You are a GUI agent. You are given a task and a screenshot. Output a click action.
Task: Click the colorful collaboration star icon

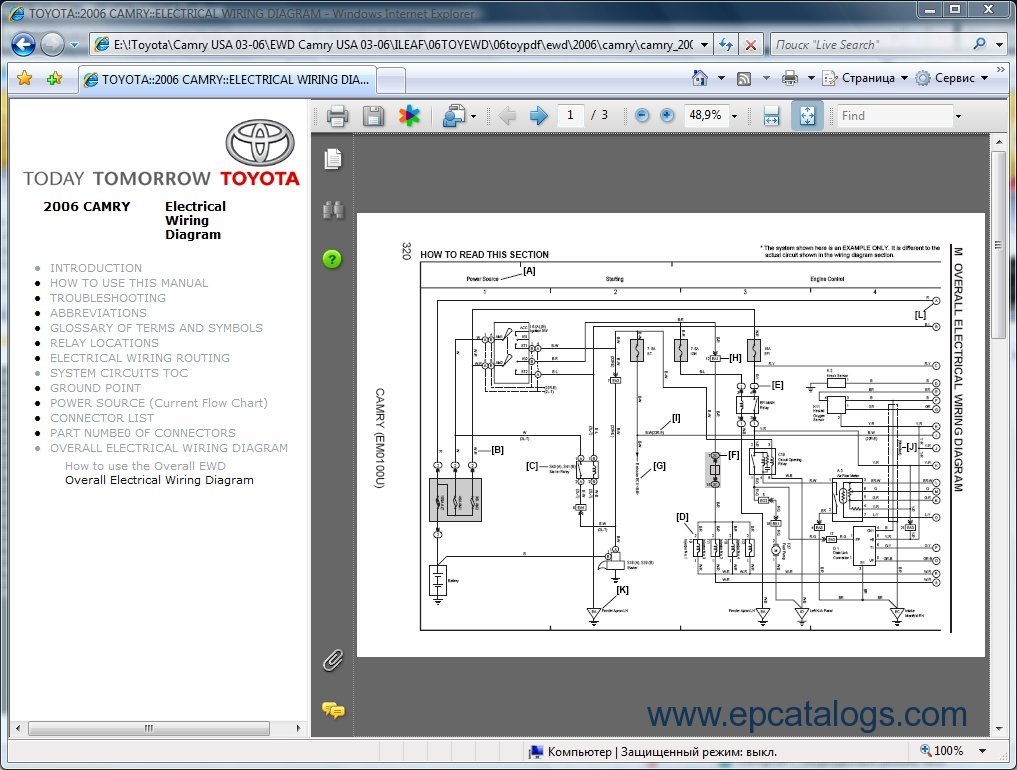pyautogui.click(x=409, y=116)
